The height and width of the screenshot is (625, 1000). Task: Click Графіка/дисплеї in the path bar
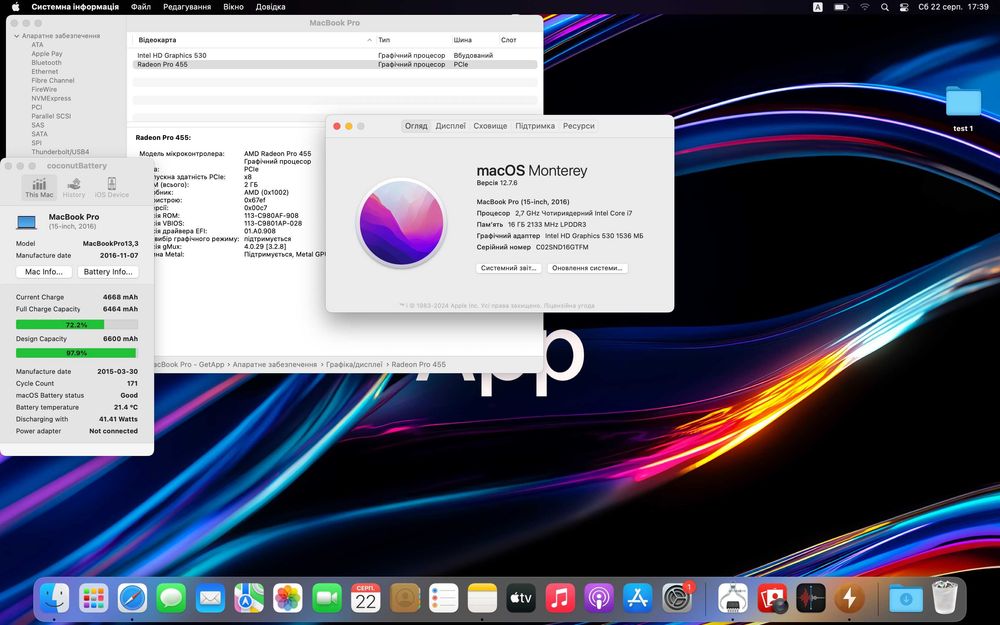click(x=354, y=364)
